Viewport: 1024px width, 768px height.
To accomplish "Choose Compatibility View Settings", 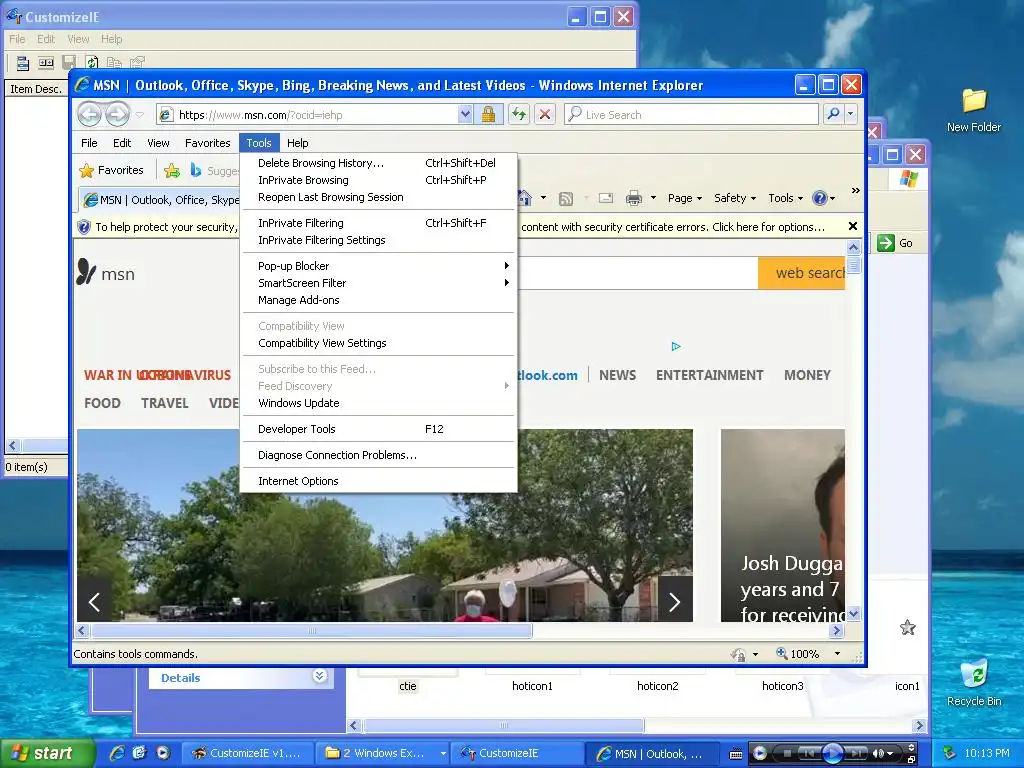I will 379,343.
